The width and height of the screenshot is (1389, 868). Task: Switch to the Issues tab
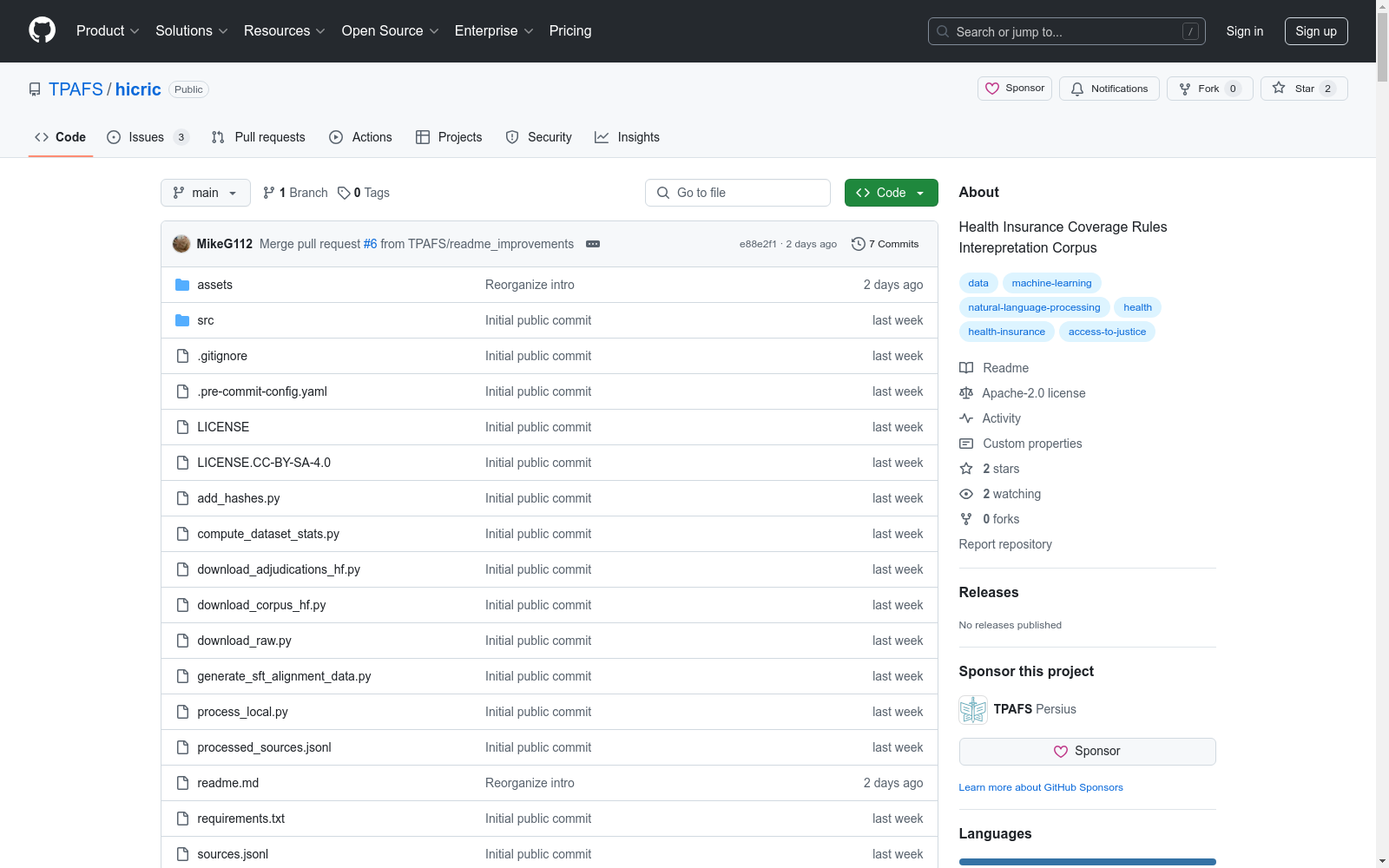point(148,137)
